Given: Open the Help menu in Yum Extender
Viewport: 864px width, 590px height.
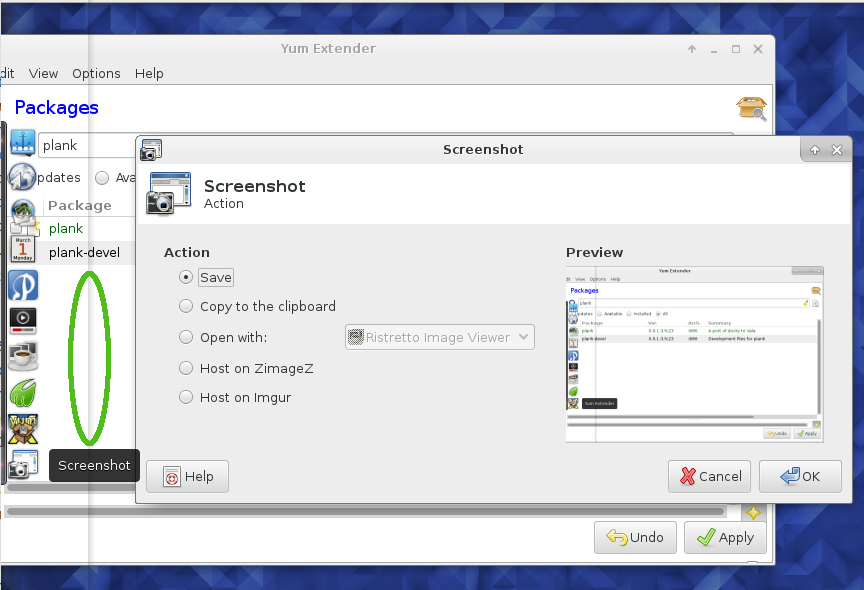Looking at the screenshot, I should click(x=149, y=74).
